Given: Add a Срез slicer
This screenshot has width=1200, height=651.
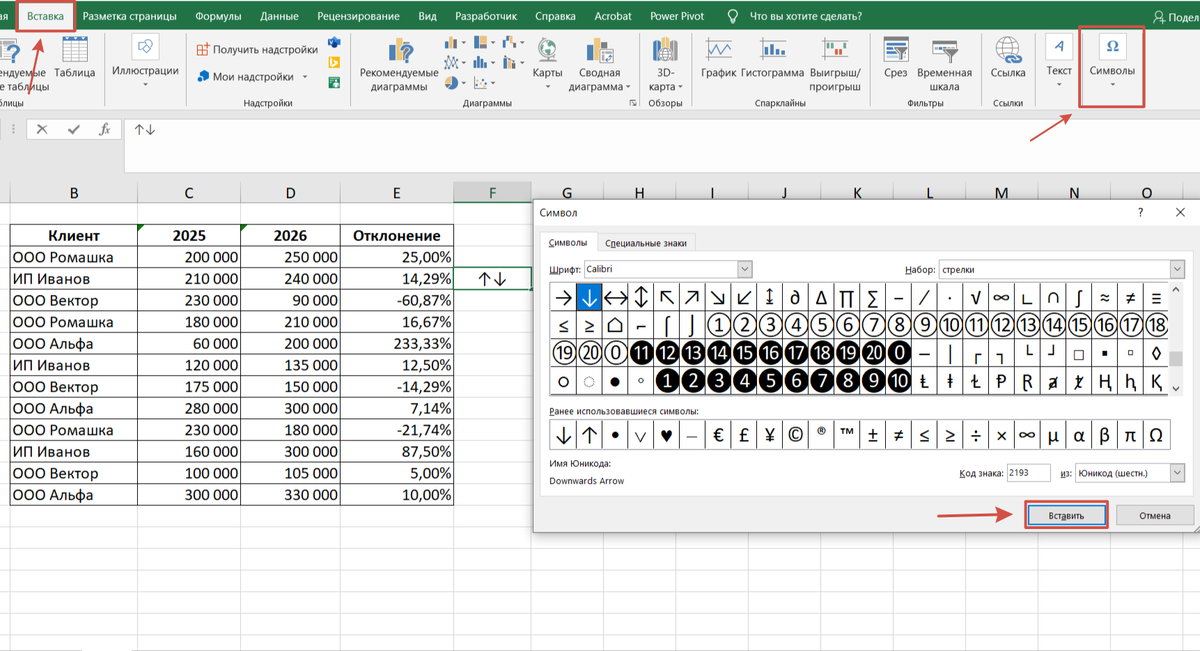Looking at the screenshot, I should click(x=896, y=62).
